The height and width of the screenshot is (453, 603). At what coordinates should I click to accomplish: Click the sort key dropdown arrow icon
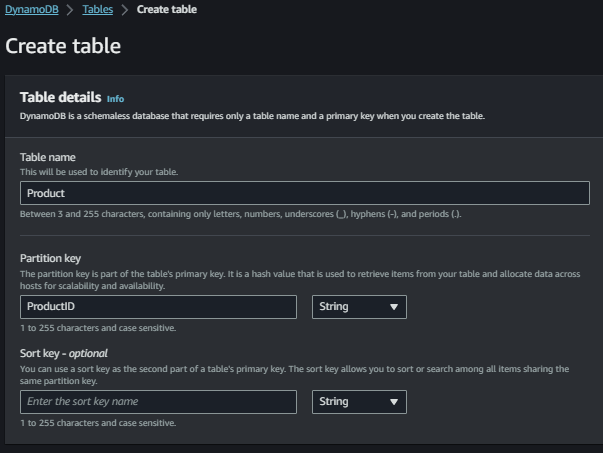point(394,403)
